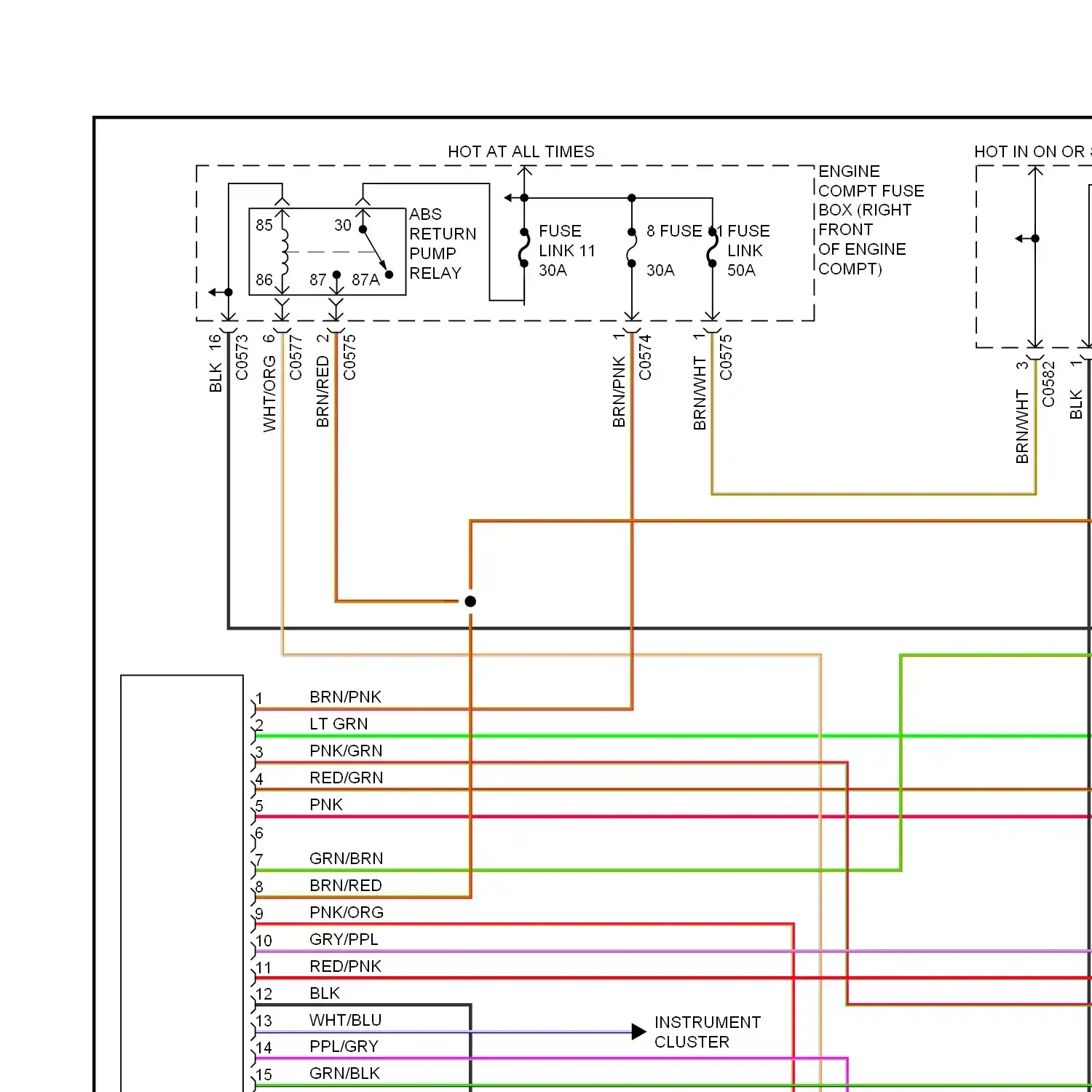Click the 8 FUSE 30A label
The height and width of the screenshot is (1092, 1092).
tap(674, 250)
